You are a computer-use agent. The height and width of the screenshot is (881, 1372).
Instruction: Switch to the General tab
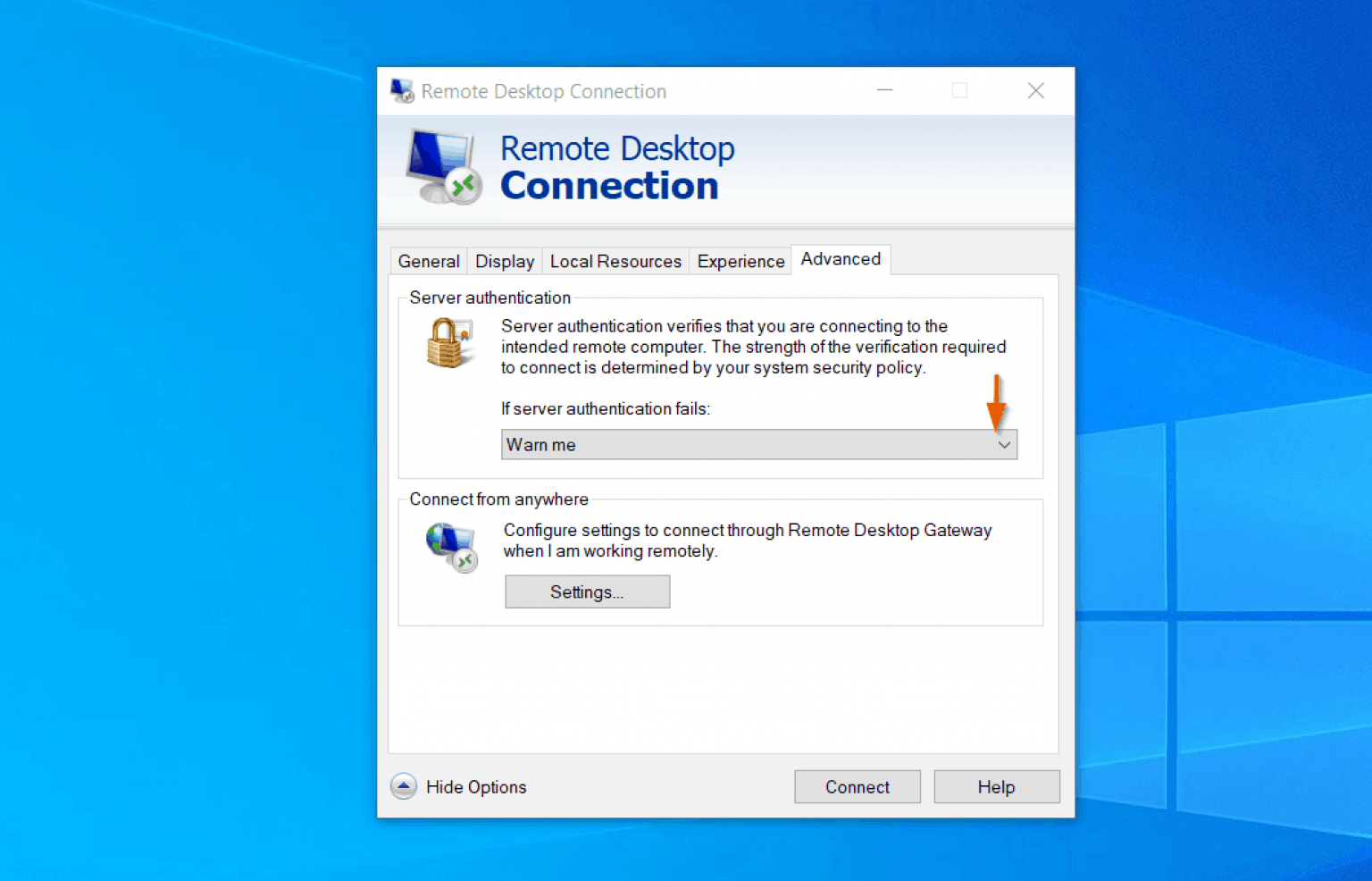428,261
